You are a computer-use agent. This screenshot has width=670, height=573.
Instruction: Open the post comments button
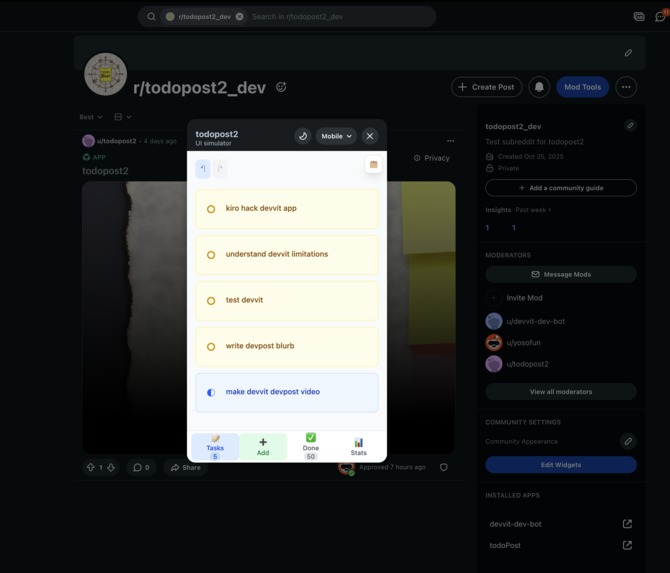pos(141,467)
